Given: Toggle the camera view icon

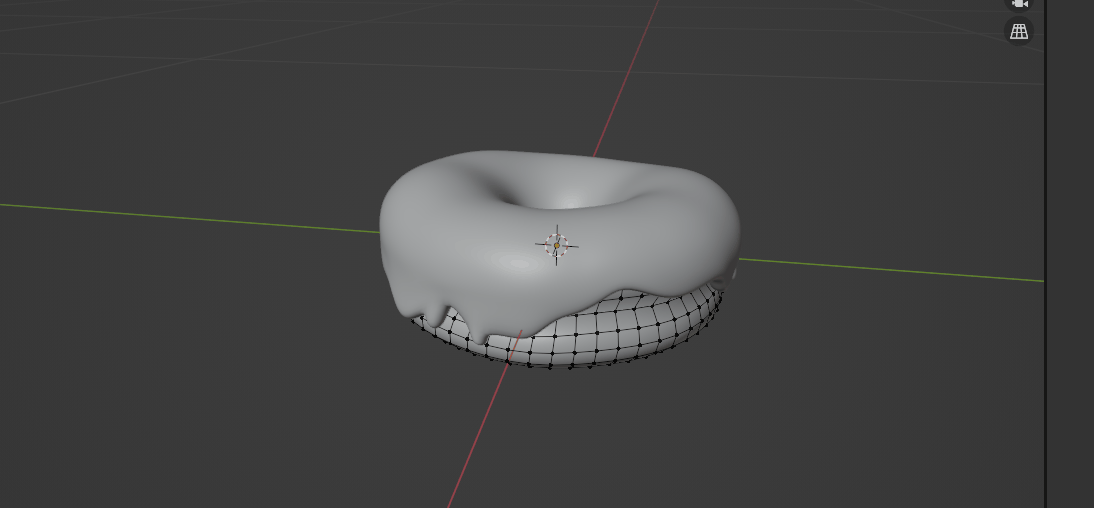Looking at the screenshot, I should tap(1019, 3).
